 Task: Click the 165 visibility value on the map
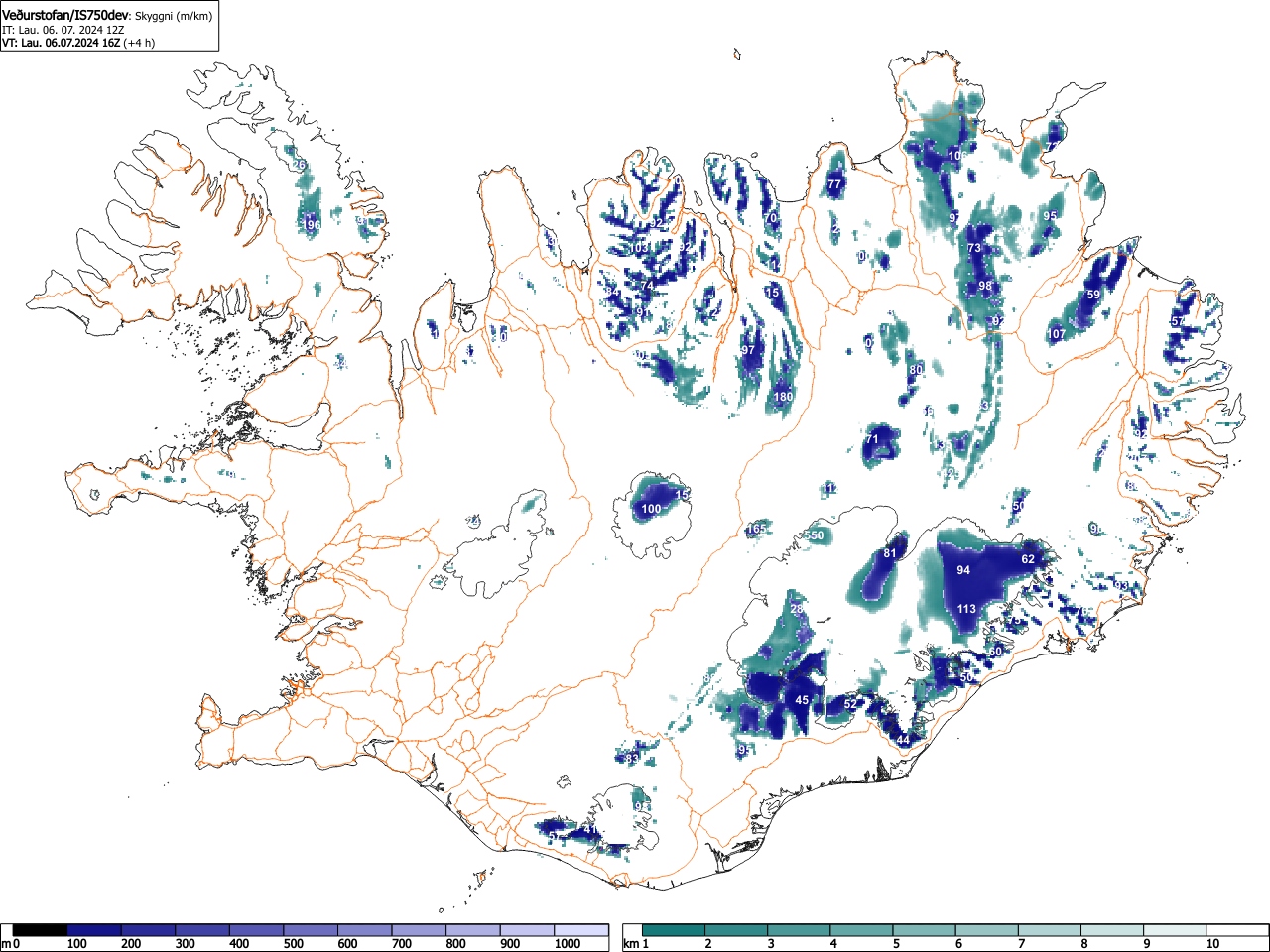click(x=756, y=529)
